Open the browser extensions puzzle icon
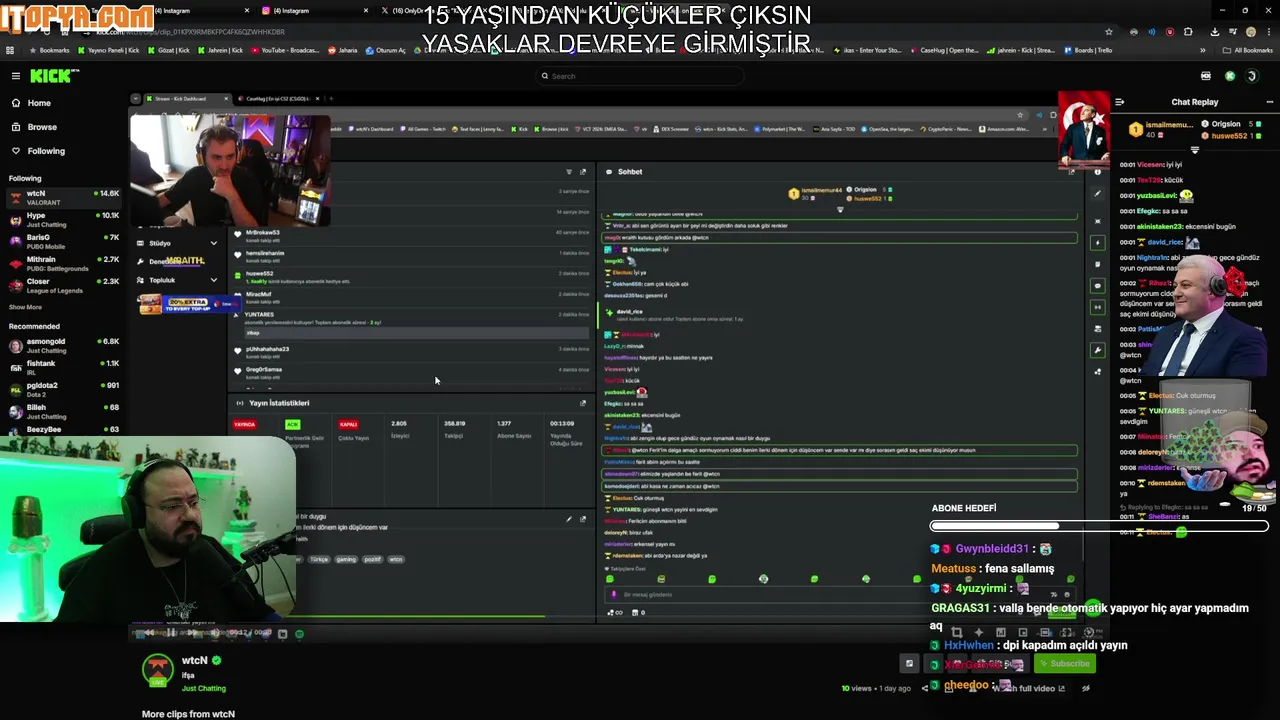 pos(1187,32)
